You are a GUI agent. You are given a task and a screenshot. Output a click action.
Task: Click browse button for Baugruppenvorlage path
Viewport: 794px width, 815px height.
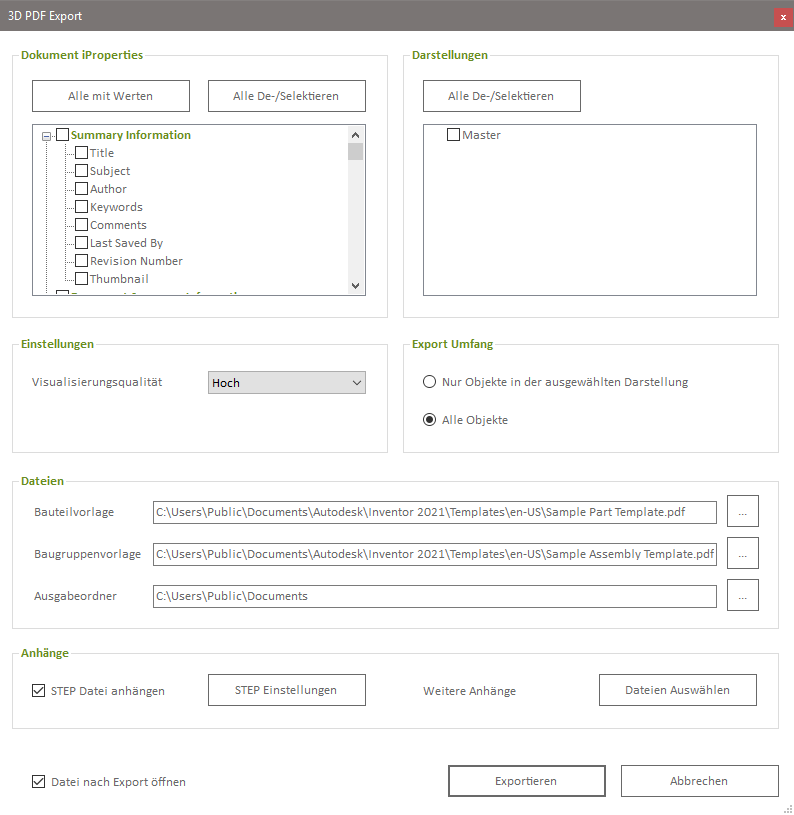point(742,553)
